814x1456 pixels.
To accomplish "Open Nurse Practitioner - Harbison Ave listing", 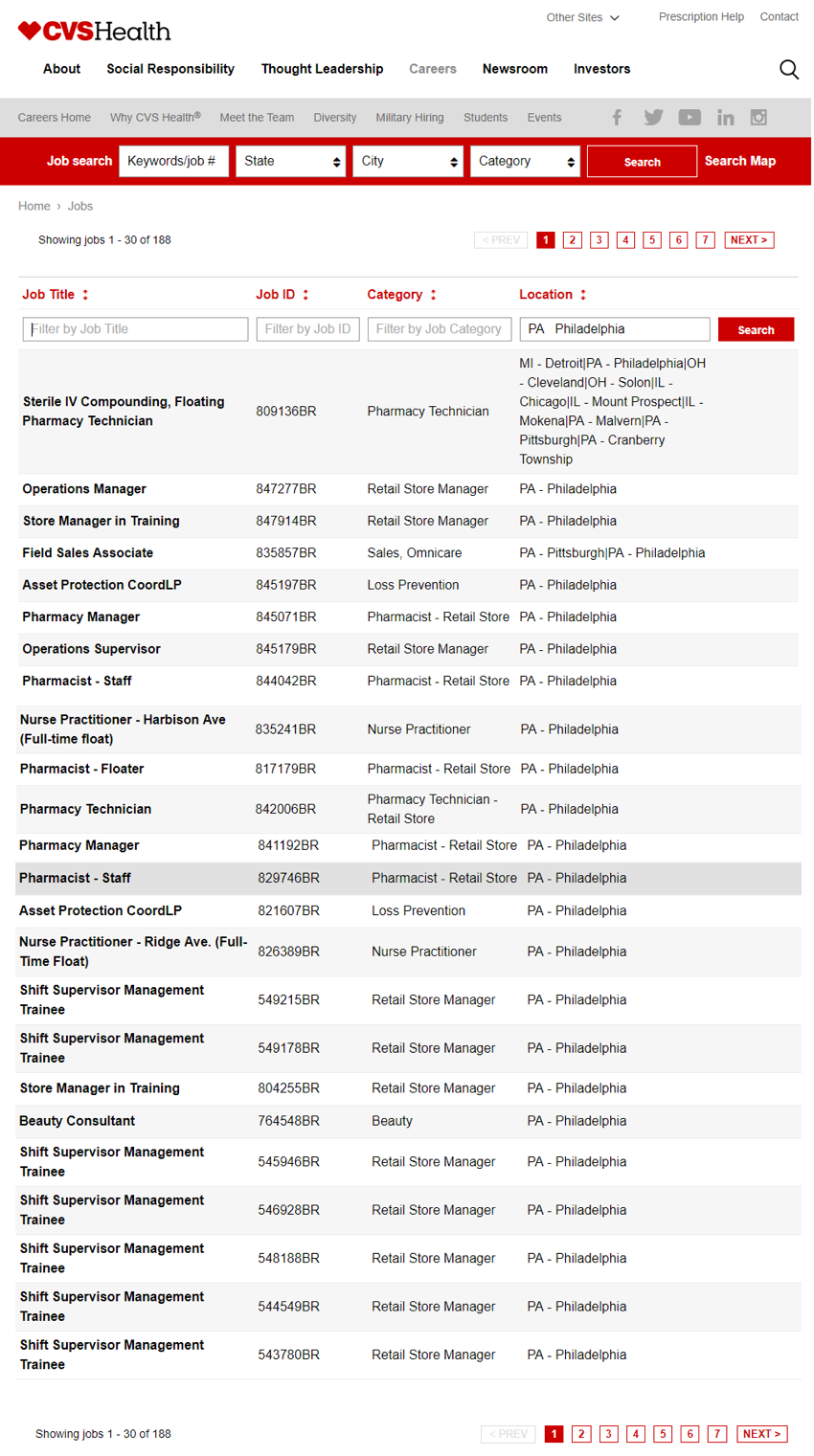I will click(x=123, y=729).
